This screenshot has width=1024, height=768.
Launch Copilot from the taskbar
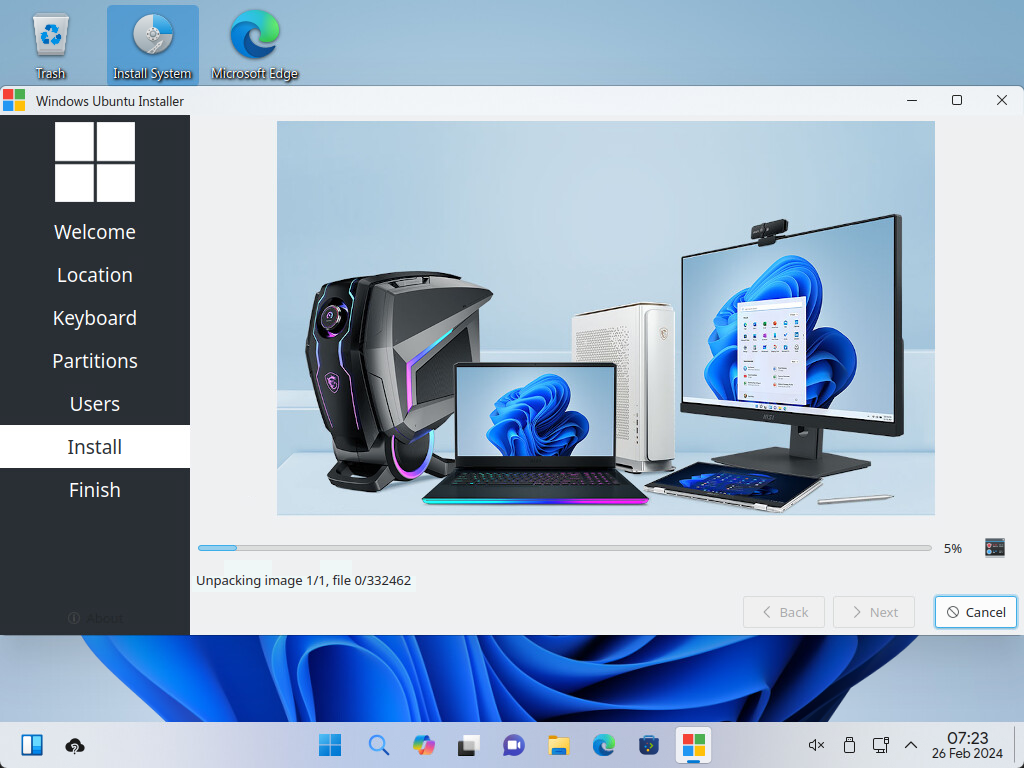coord(424,745)
